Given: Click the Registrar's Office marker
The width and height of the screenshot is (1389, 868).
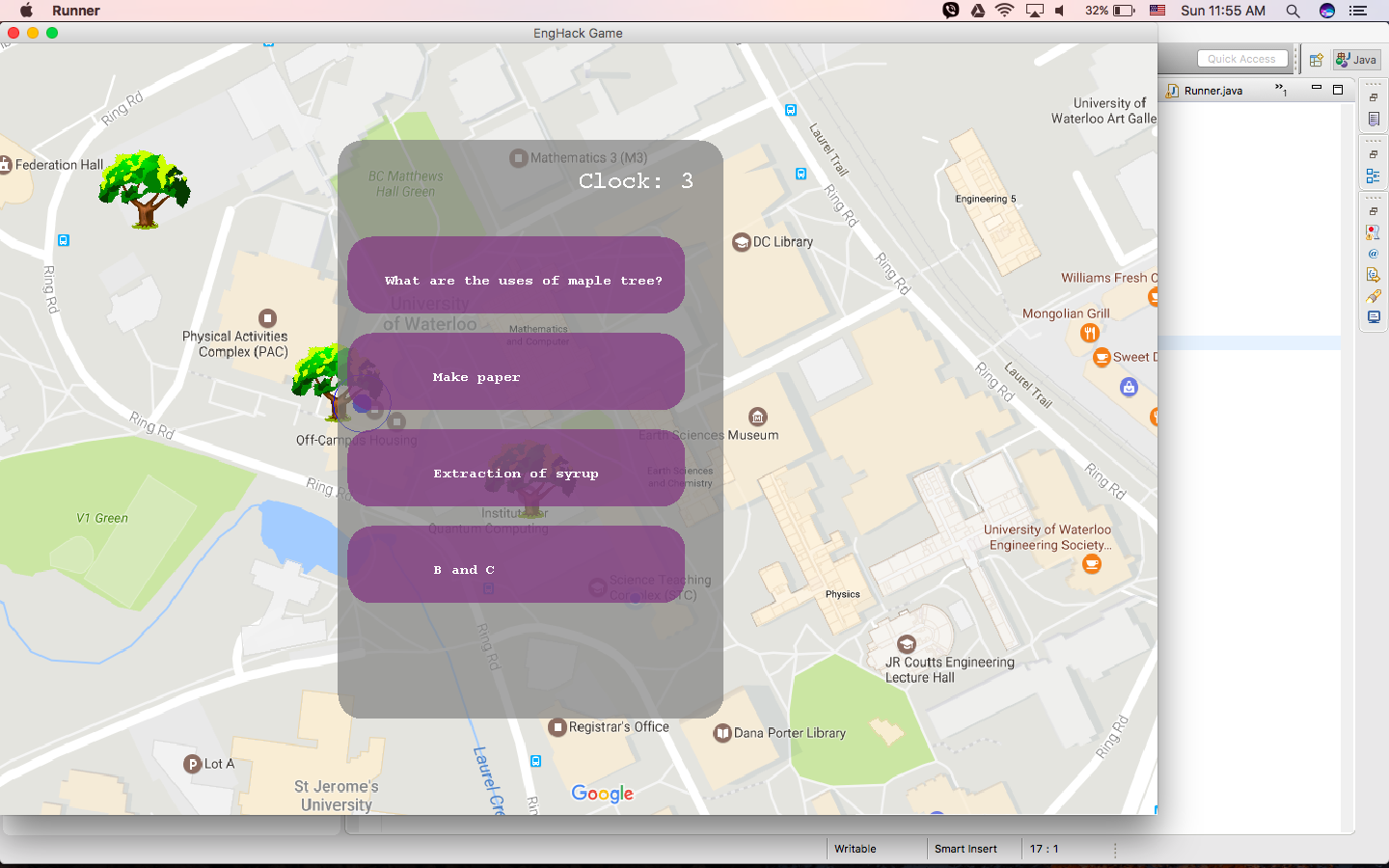Looking at the screenshot, I should click(557, 727).
